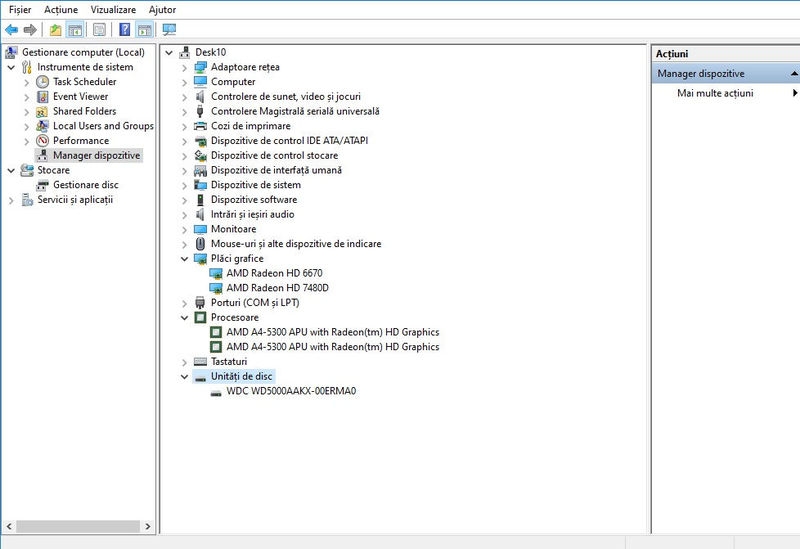Click the blue Back arrow in toolbar
The image size is (800, 549).
coord(11,30)
